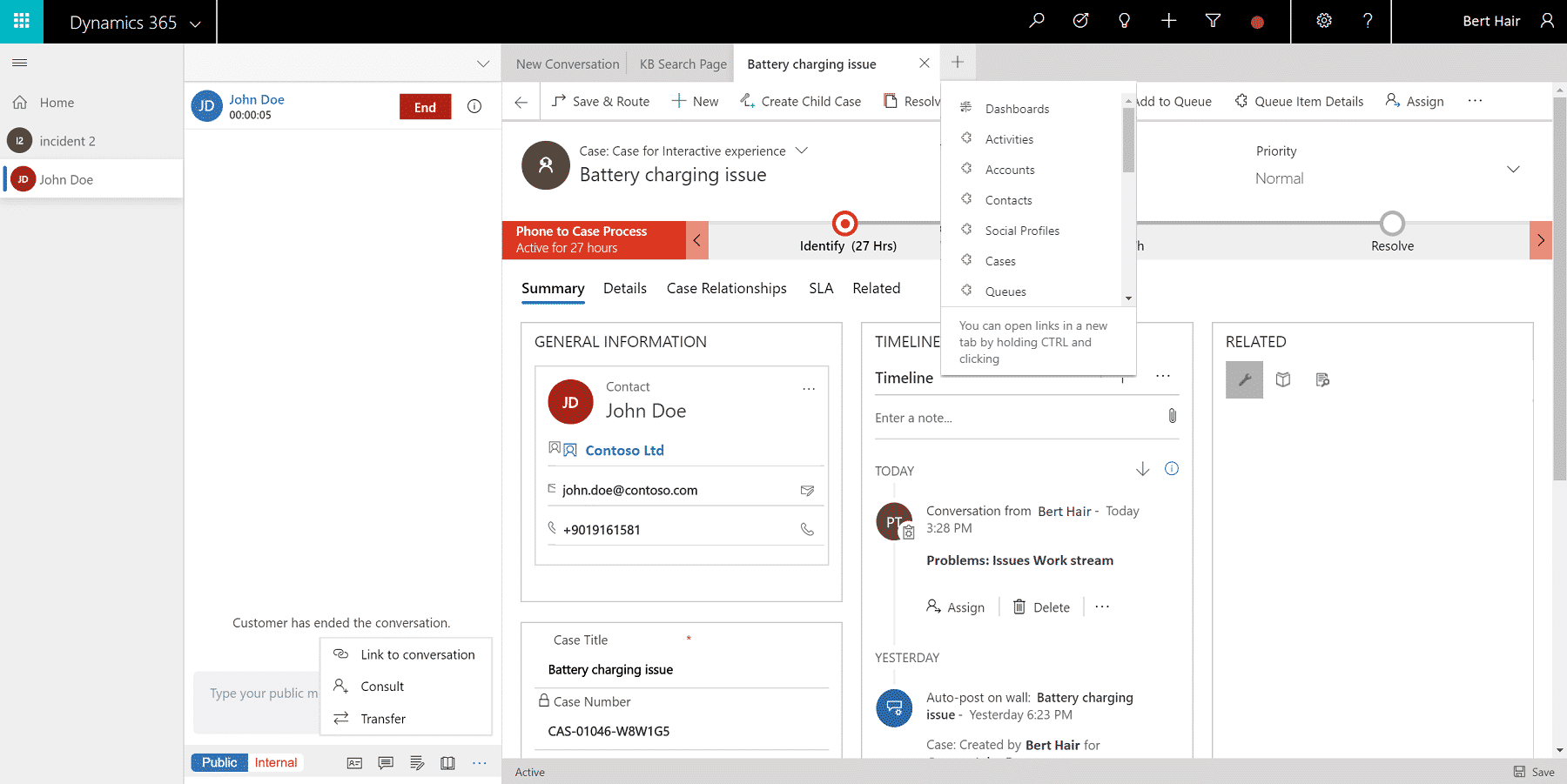The image size is (1567, 784).
Task: Click the attachment paperclip in the note box
Action: [1172, 416]
